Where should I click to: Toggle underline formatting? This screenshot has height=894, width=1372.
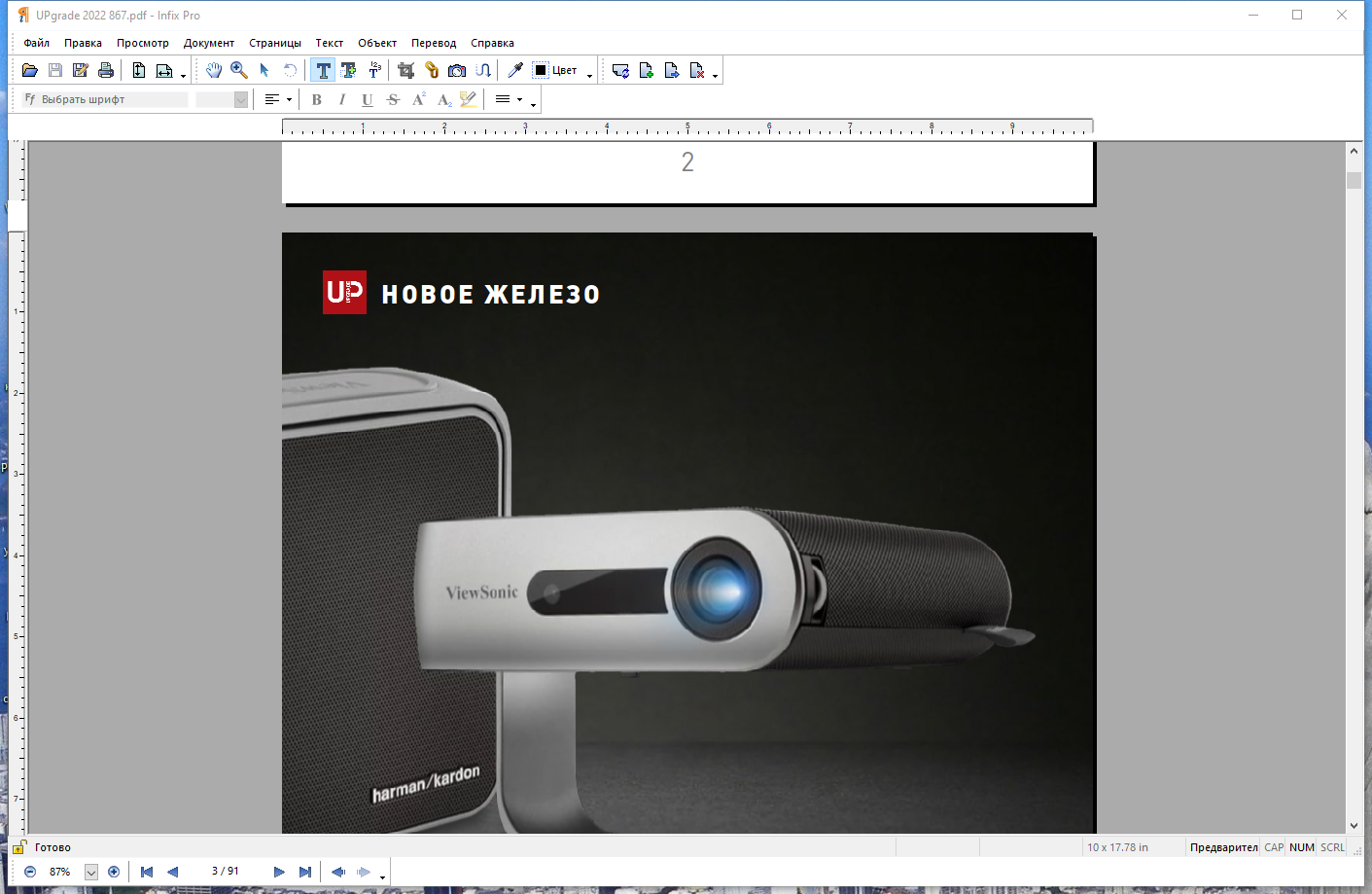(368, 99)
